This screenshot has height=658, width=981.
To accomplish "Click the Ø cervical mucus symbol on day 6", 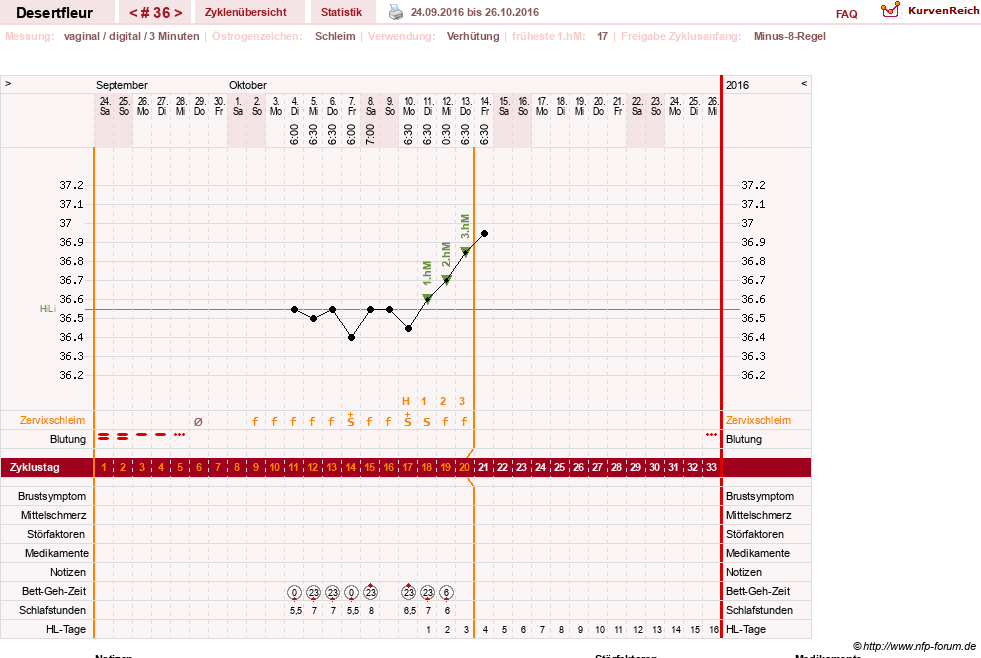I will pos(198,422).
